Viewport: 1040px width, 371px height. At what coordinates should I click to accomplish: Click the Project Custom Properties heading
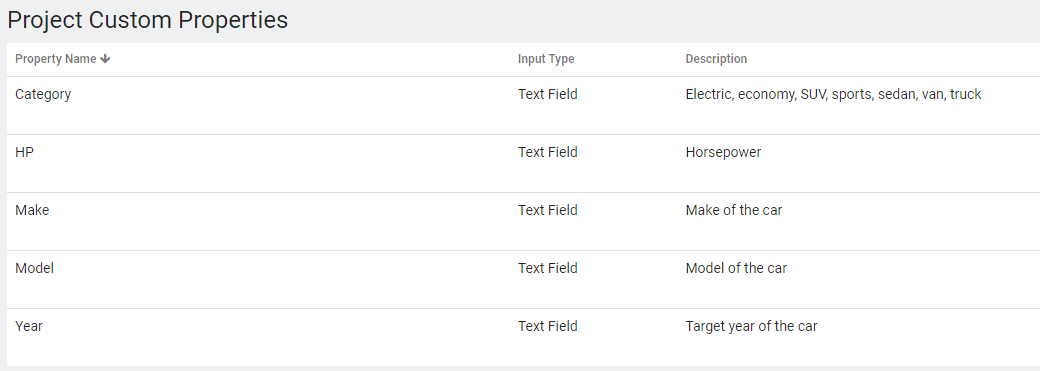coord(148,20)
